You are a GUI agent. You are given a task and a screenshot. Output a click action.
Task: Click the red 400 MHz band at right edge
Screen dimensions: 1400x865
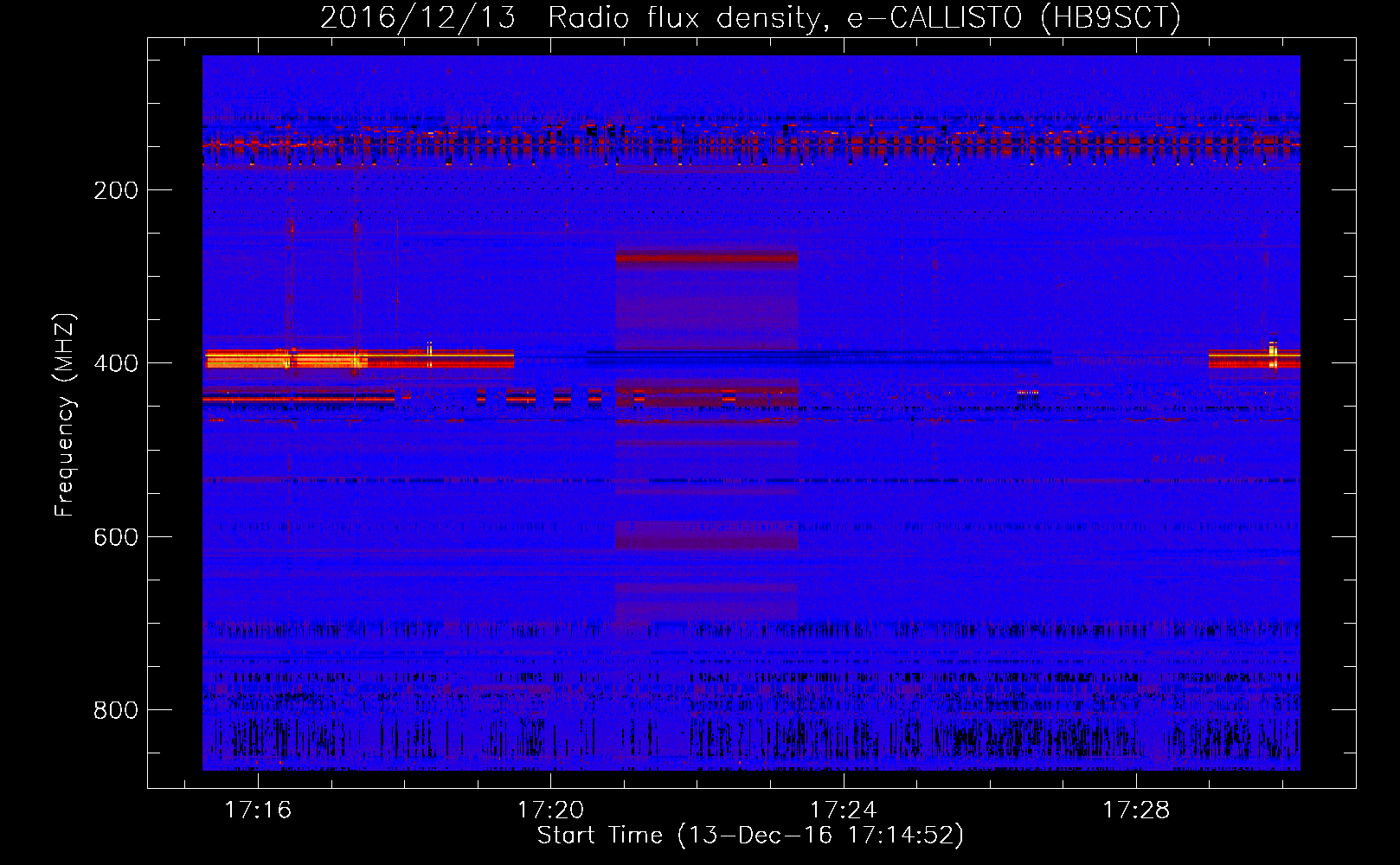pyautogui.click(x=1254, y=358)
